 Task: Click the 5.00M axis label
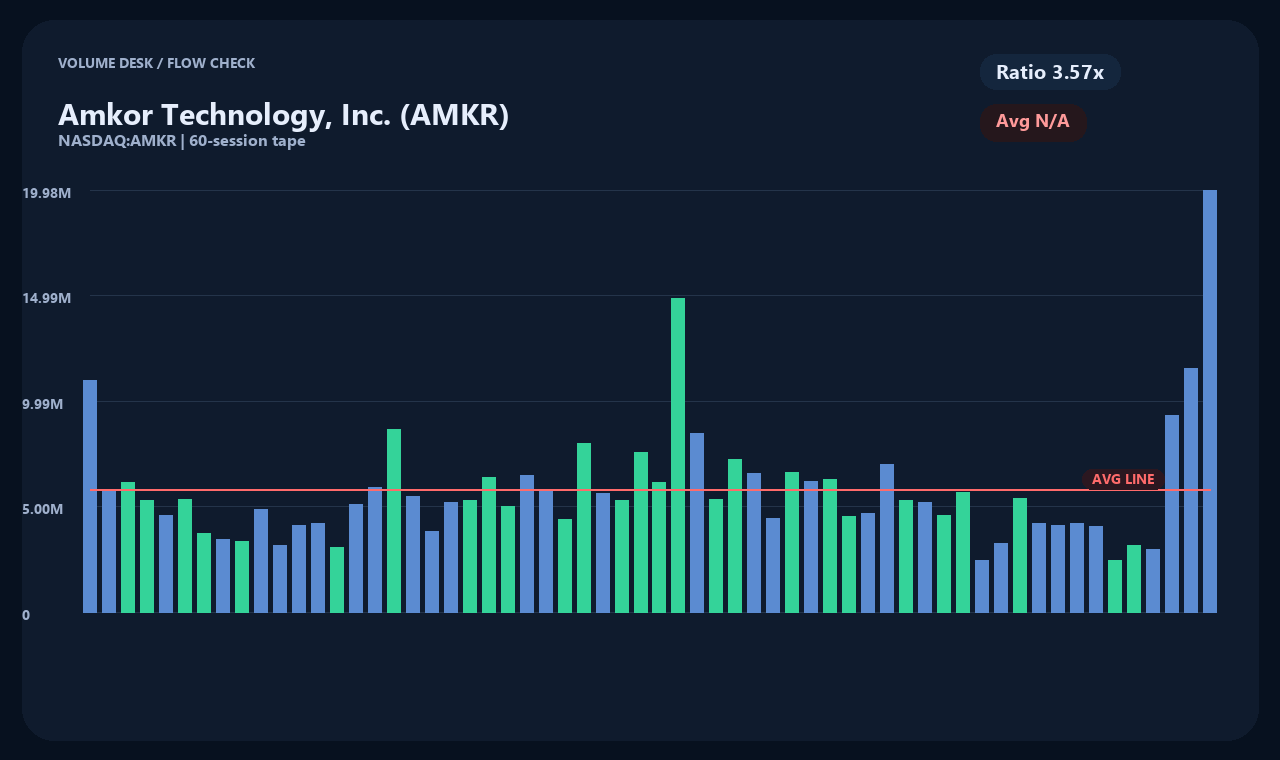(43, 509)
